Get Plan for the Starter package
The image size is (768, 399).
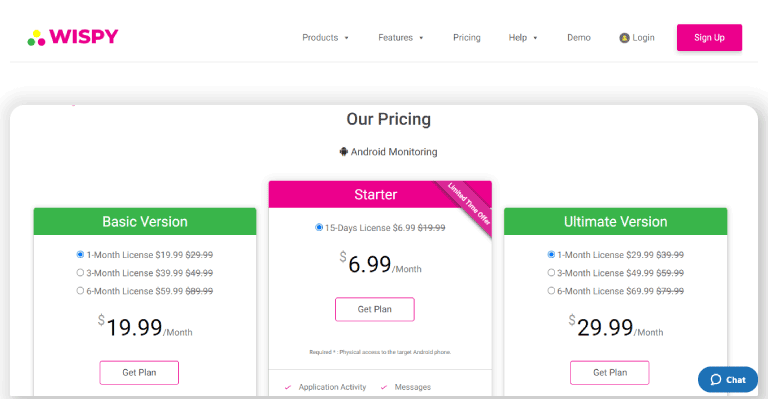point(375,309)
